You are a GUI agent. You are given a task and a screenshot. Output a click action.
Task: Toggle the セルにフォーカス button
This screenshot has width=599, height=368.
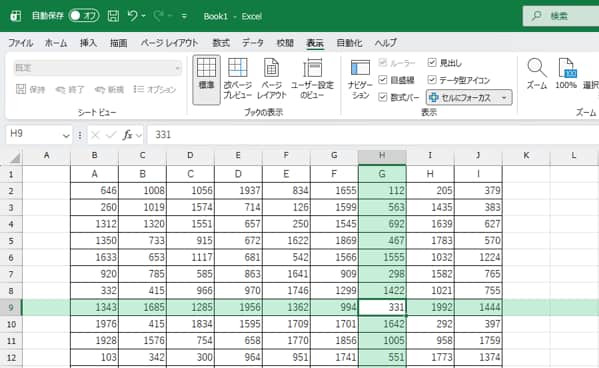point(461,97)
